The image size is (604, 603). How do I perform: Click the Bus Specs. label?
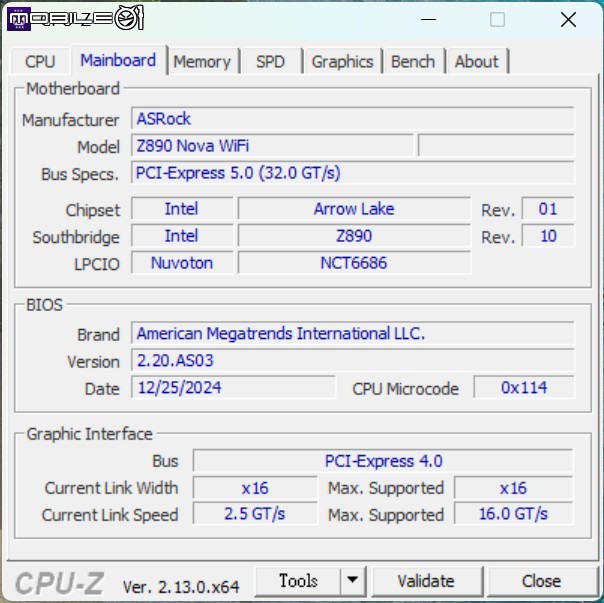(x=80, y=174)
